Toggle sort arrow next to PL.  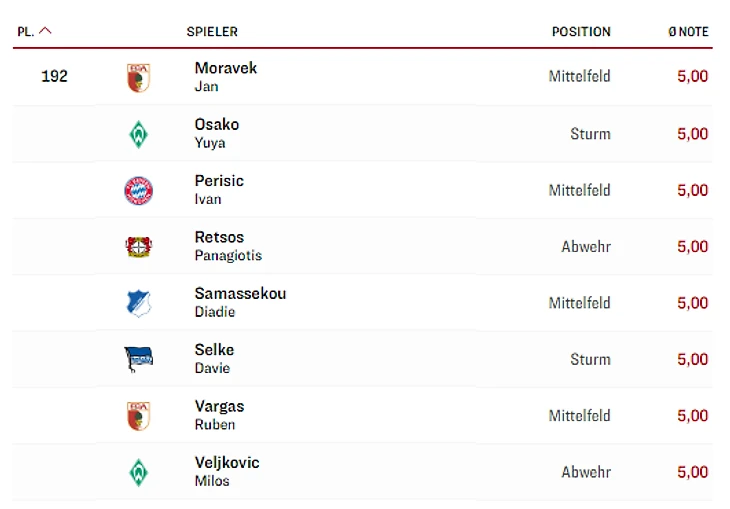click(45, 31)
